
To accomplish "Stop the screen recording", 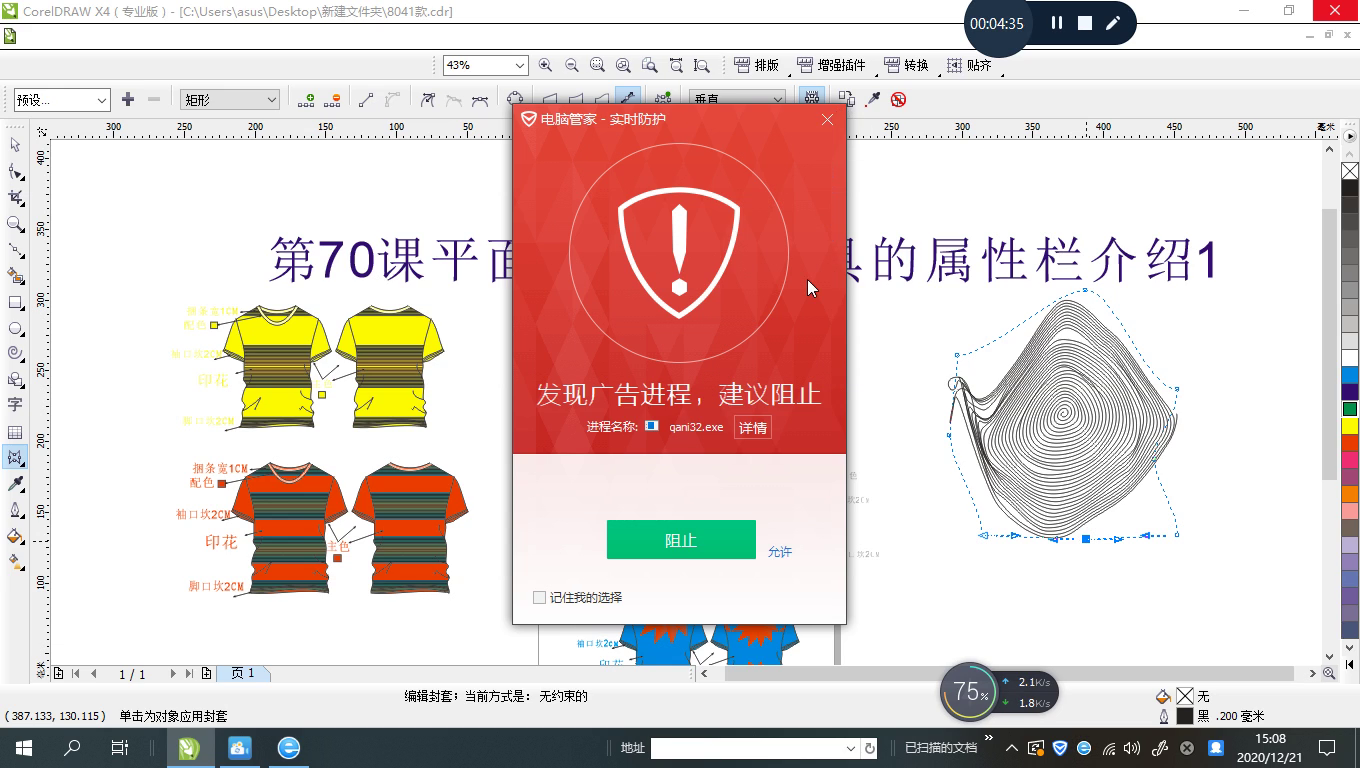I will tap(1084, 23).
